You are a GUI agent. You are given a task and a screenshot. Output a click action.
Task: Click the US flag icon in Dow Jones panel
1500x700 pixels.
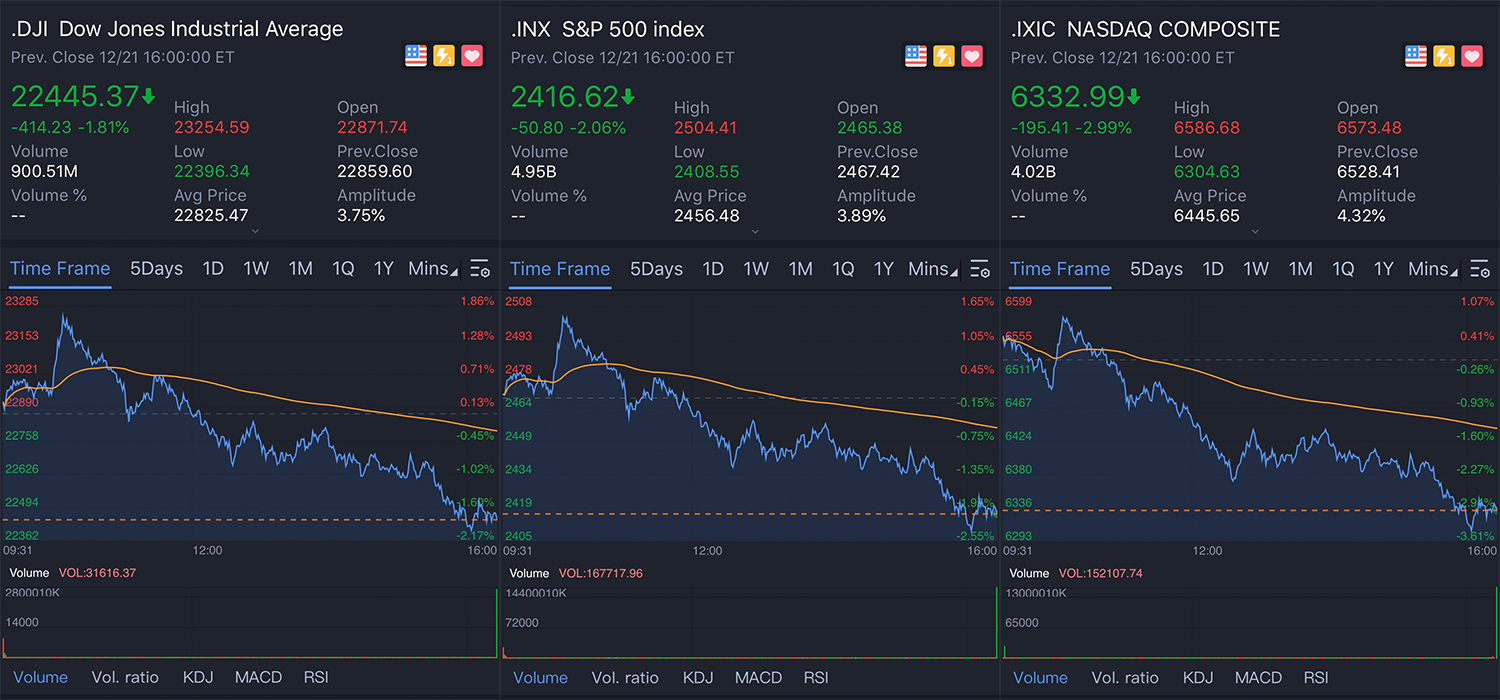pos(416,56)
